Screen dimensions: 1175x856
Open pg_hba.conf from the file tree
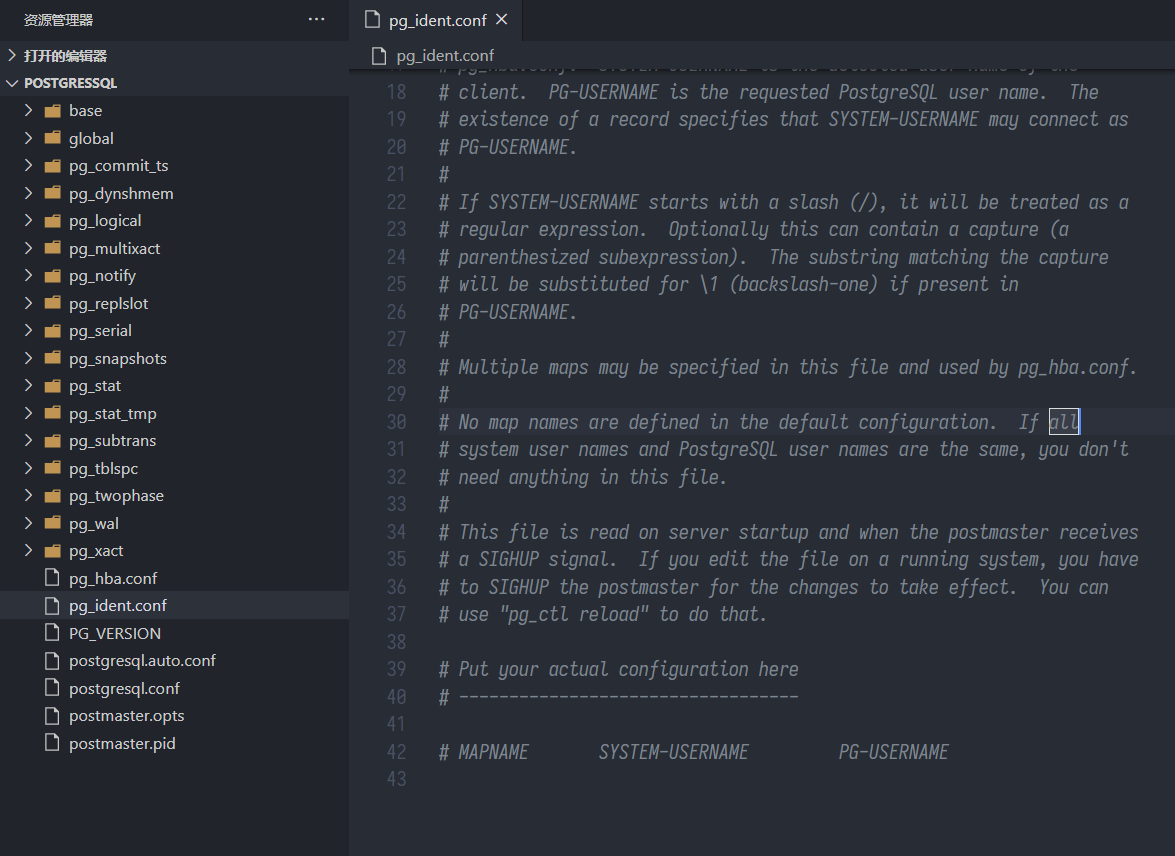click(x=113, y=578)
